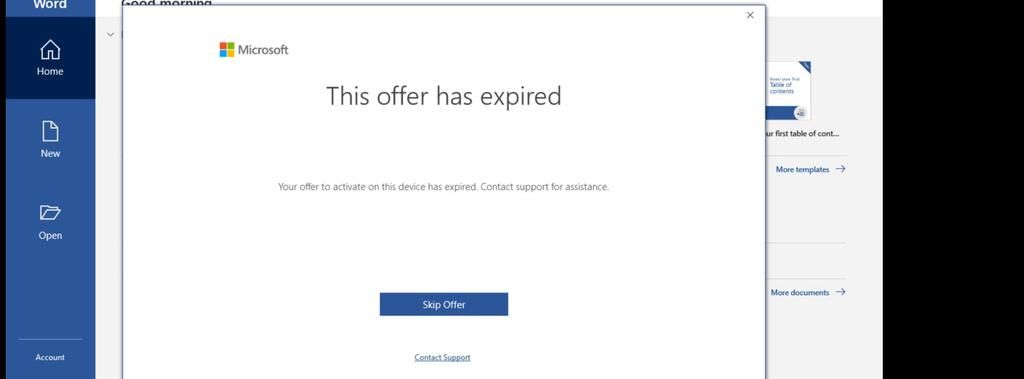The image size is (1024, 379).
Task: Click the Microsoft four-color logo
Action: click(227, 50)
